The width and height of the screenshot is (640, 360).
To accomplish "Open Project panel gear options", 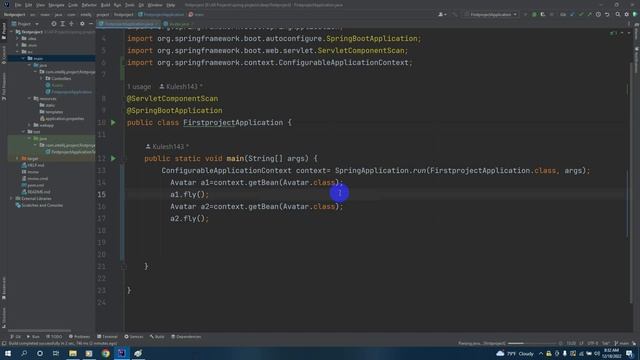I will point(82,24).
